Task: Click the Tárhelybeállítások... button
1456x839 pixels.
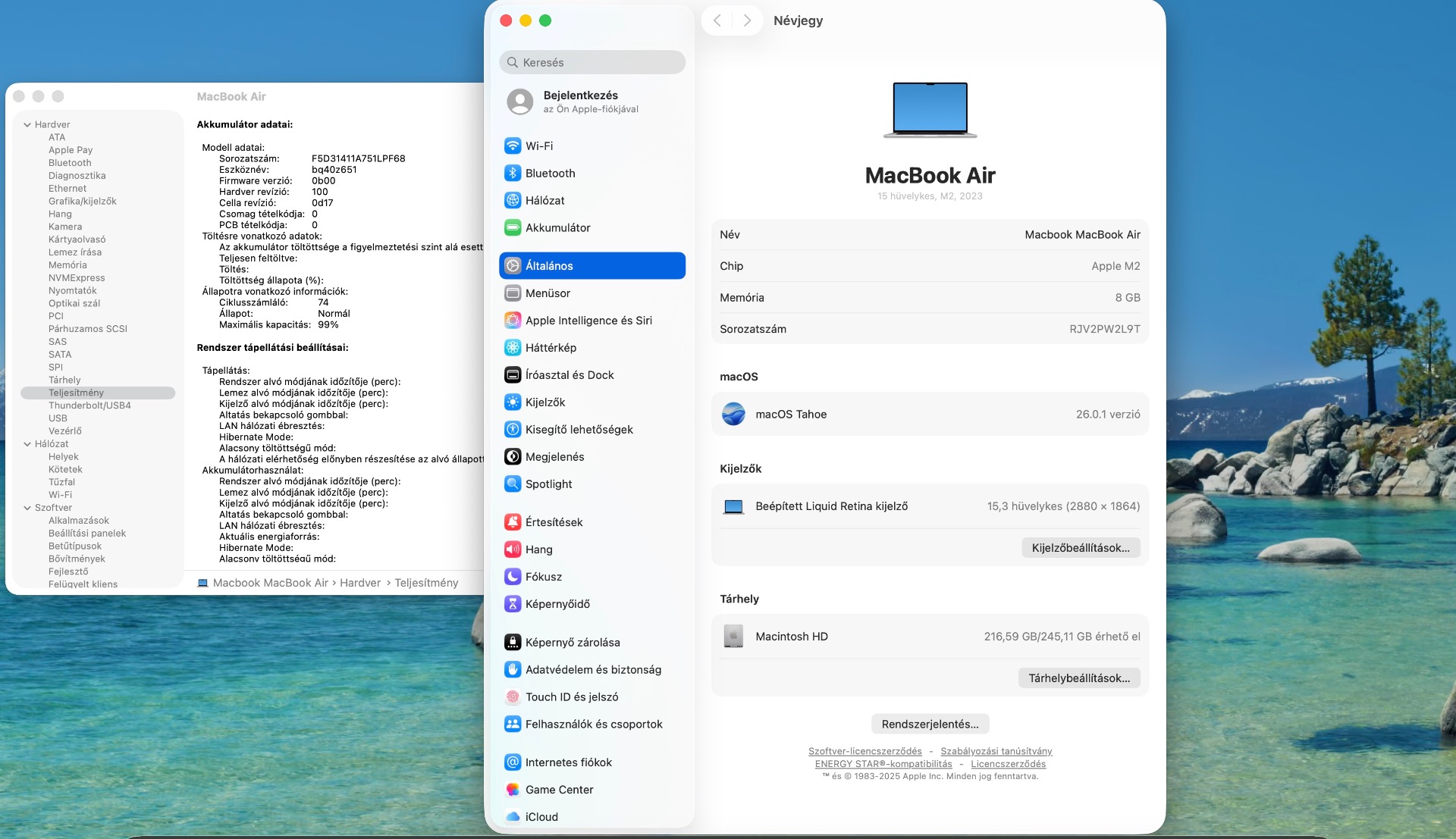Action: coord(1078,678)
